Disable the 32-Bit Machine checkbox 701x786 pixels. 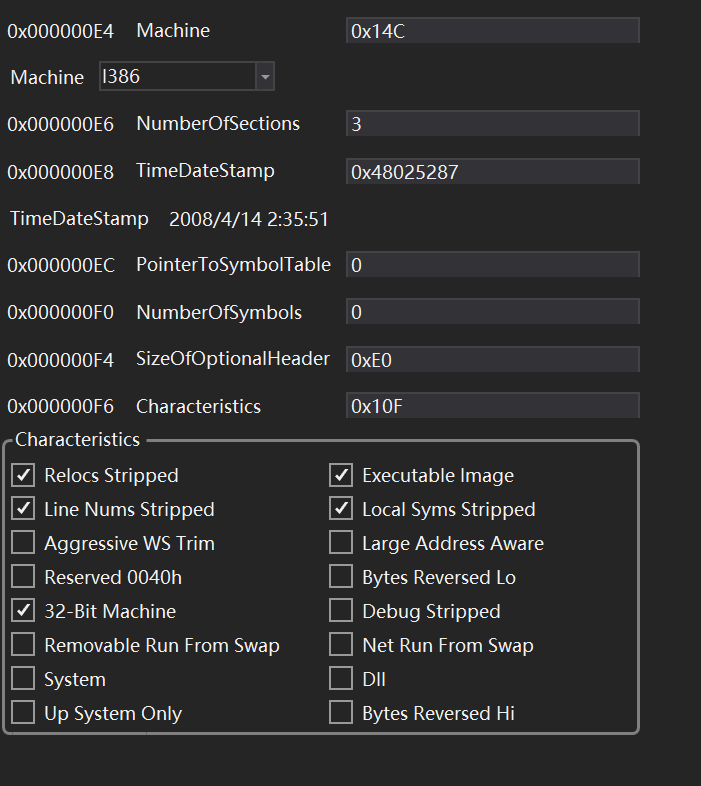tap(23, 611)
